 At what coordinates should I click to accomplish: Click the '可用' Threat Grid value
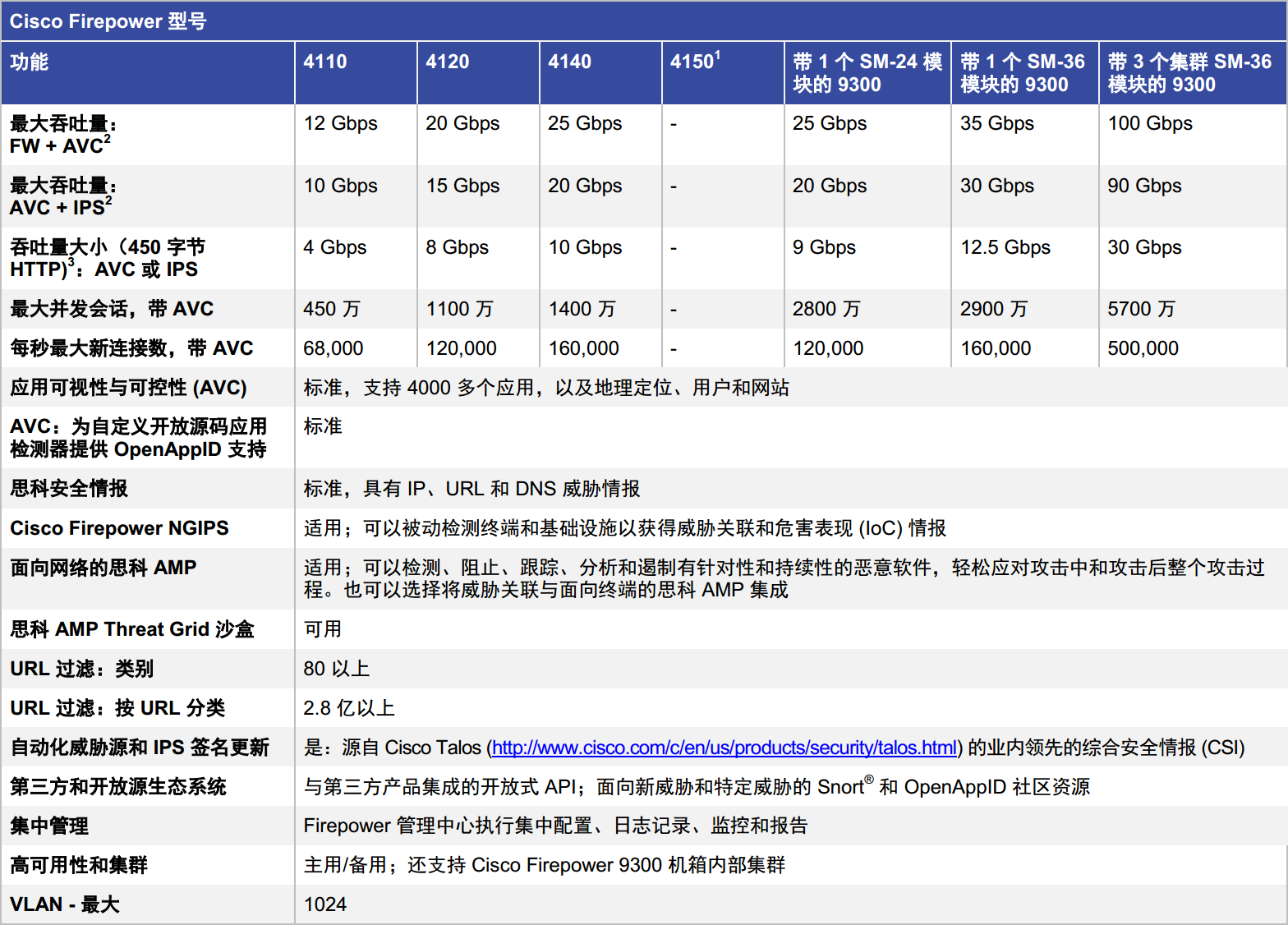pos(323,629)
